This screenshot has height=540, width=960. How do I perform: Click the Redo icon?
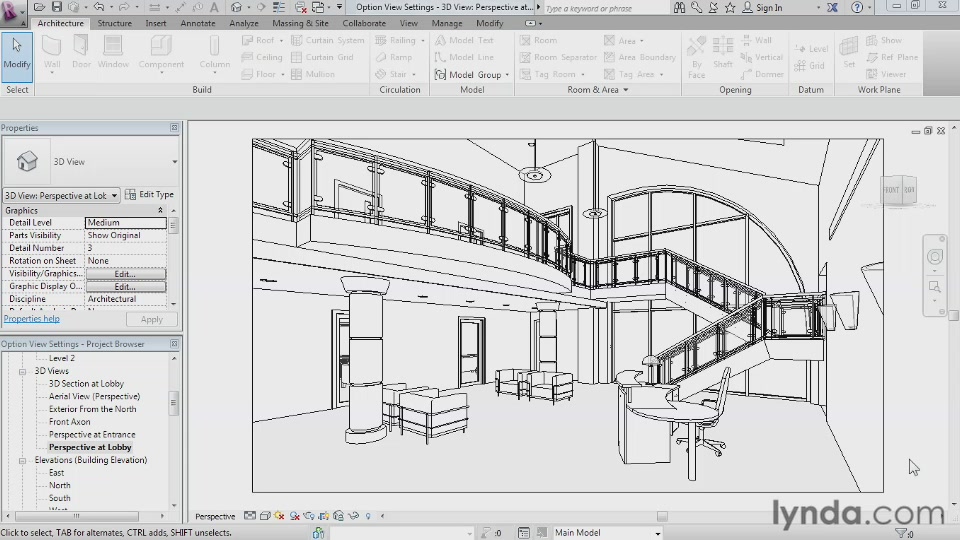click(123, 7)
